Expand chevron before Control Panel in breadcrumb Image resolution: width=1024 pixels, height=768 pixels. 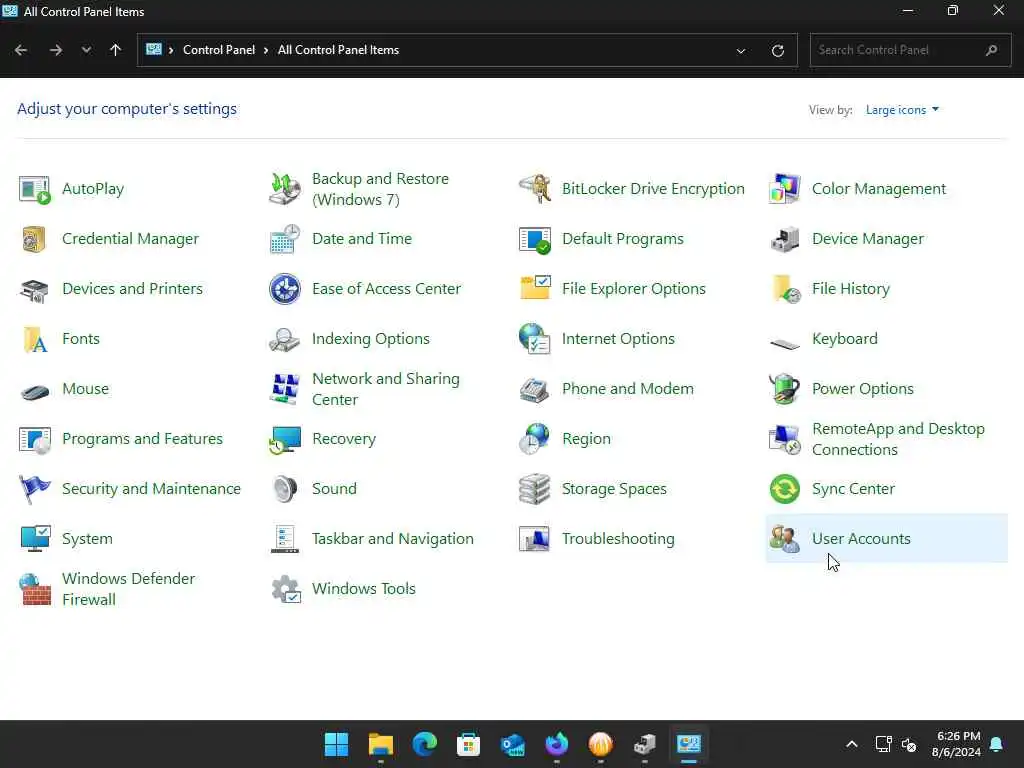pos(171,50)
